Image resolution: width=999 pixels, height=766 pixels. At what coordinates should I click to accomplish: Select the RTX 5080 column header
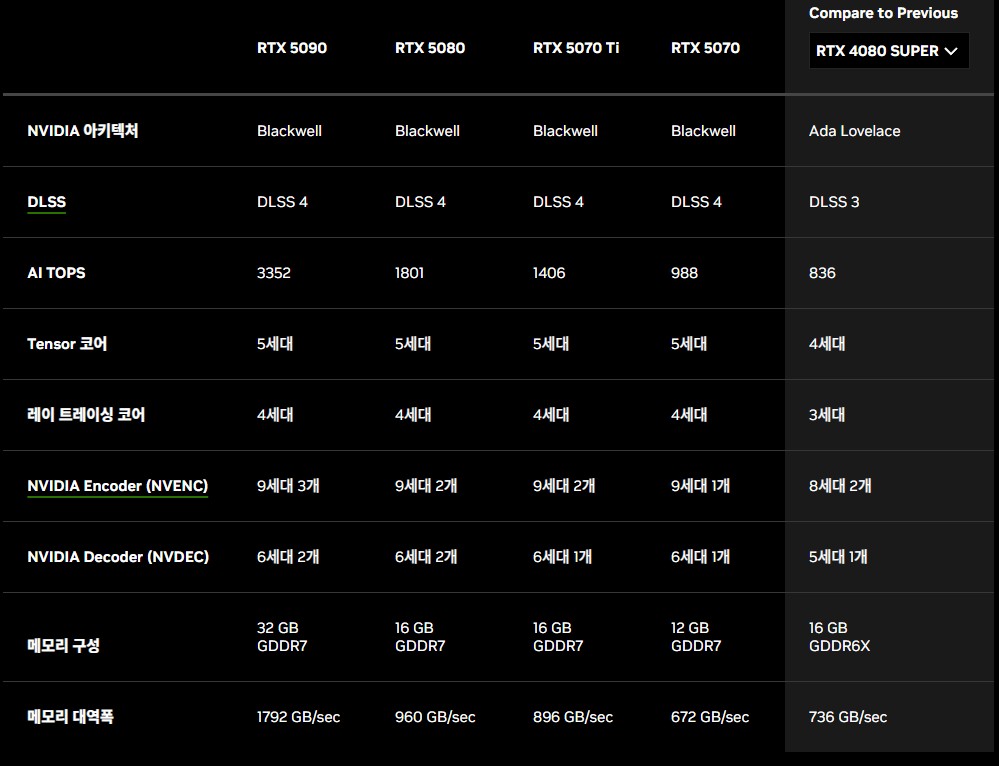[430, 48]
